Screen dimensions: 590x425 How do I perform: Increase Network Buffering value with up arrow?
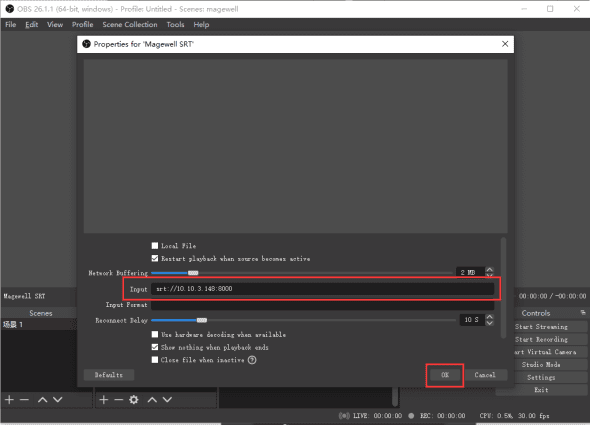click(490, 270)
